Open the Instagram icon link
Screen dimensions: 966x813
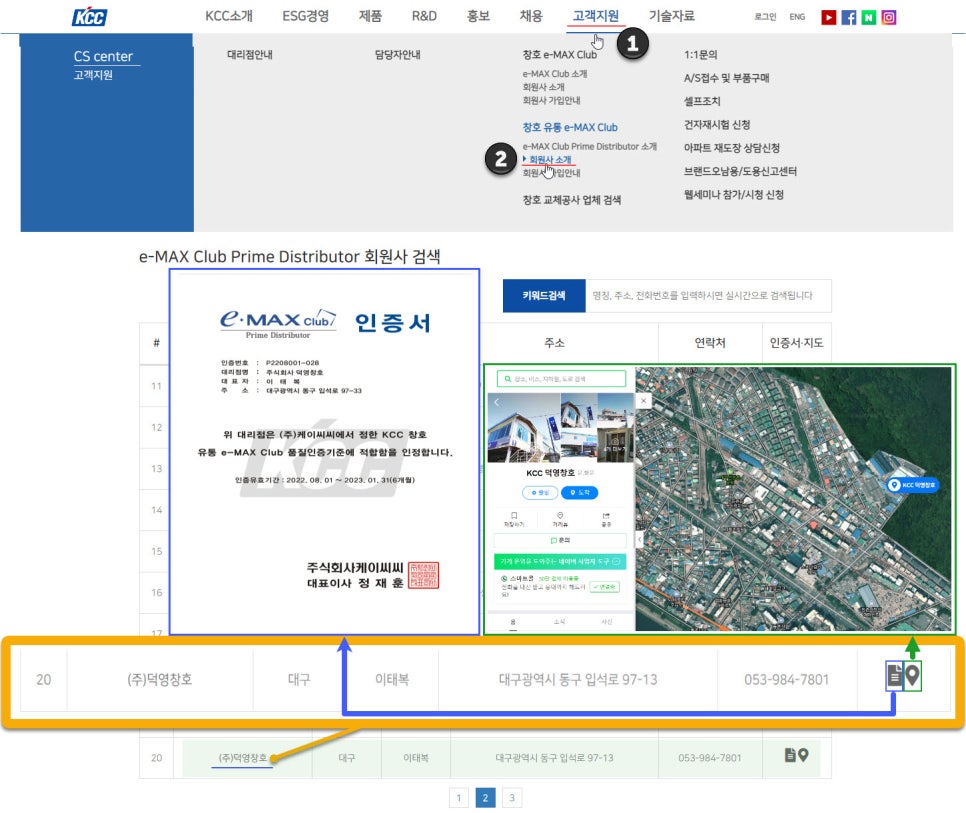888,17
